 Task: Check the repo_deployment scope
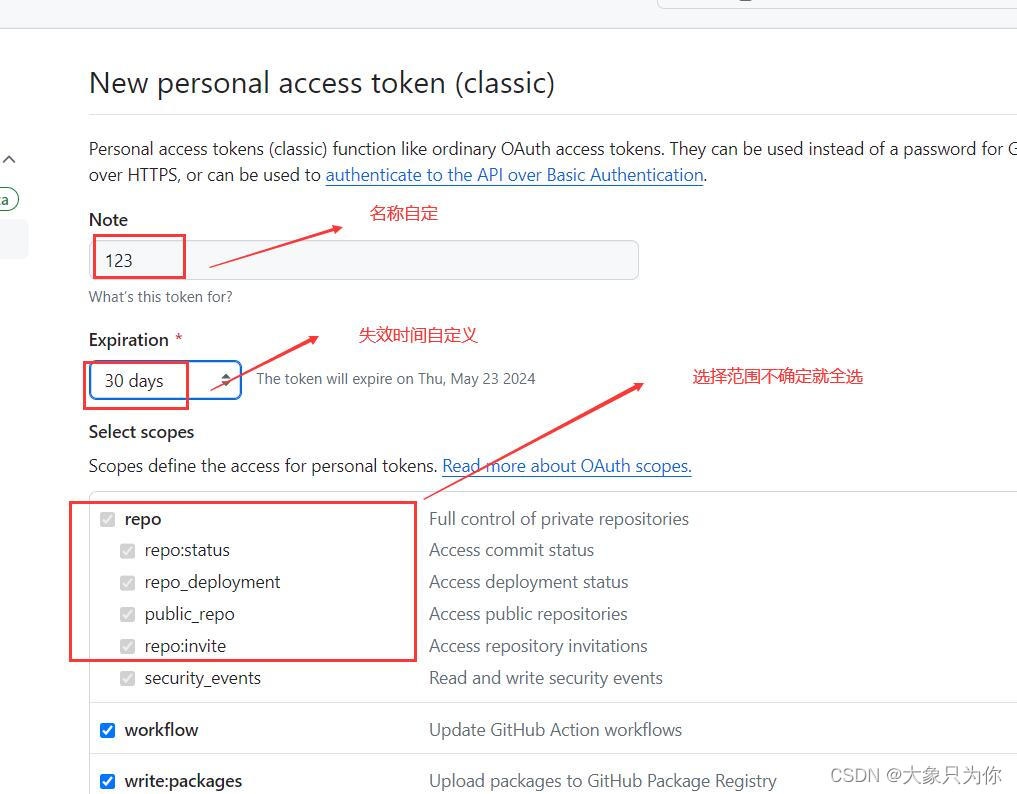(127, 582)
